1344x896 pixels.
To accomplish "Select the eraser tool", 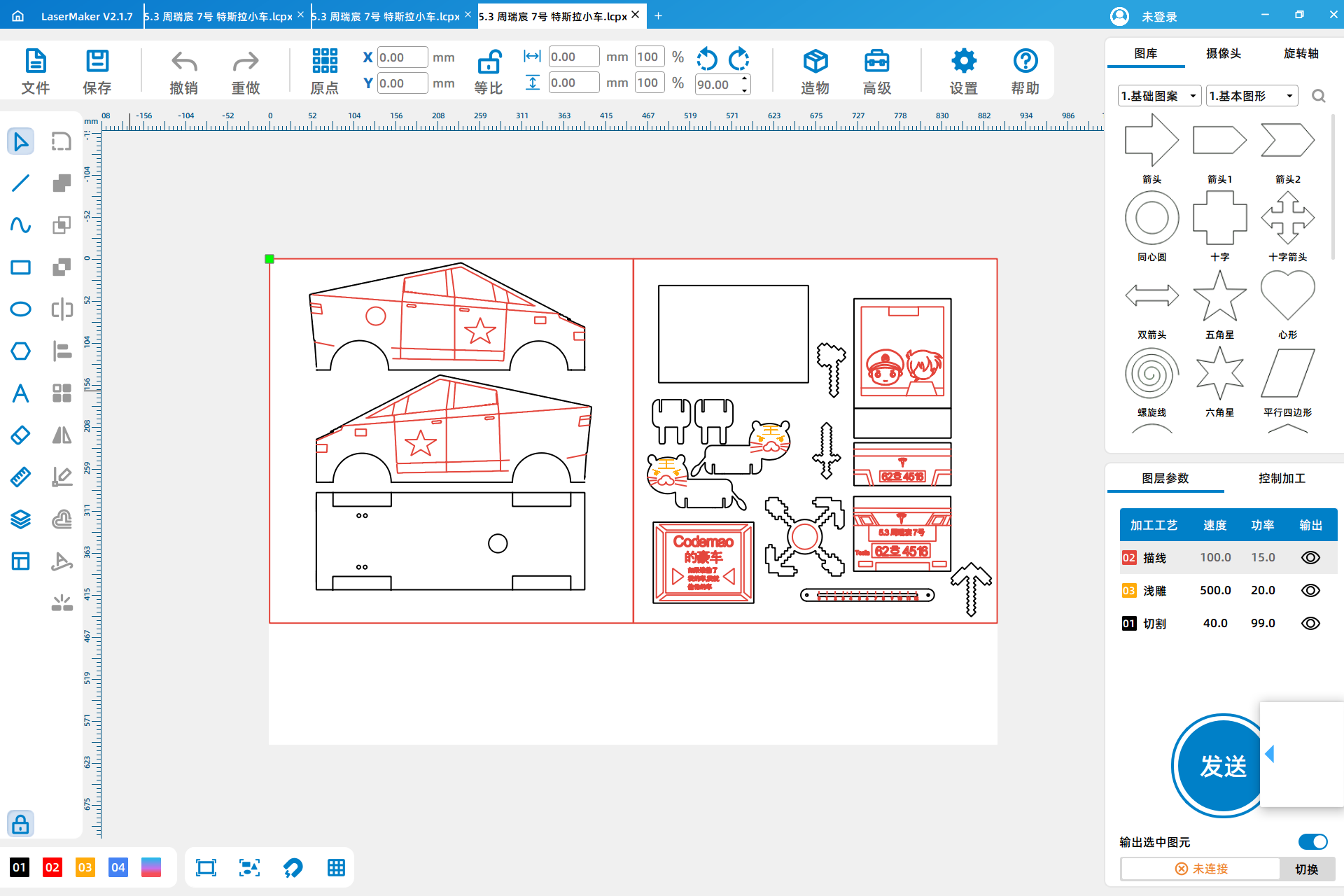I will pyautogui.click(x=20, y=435).
